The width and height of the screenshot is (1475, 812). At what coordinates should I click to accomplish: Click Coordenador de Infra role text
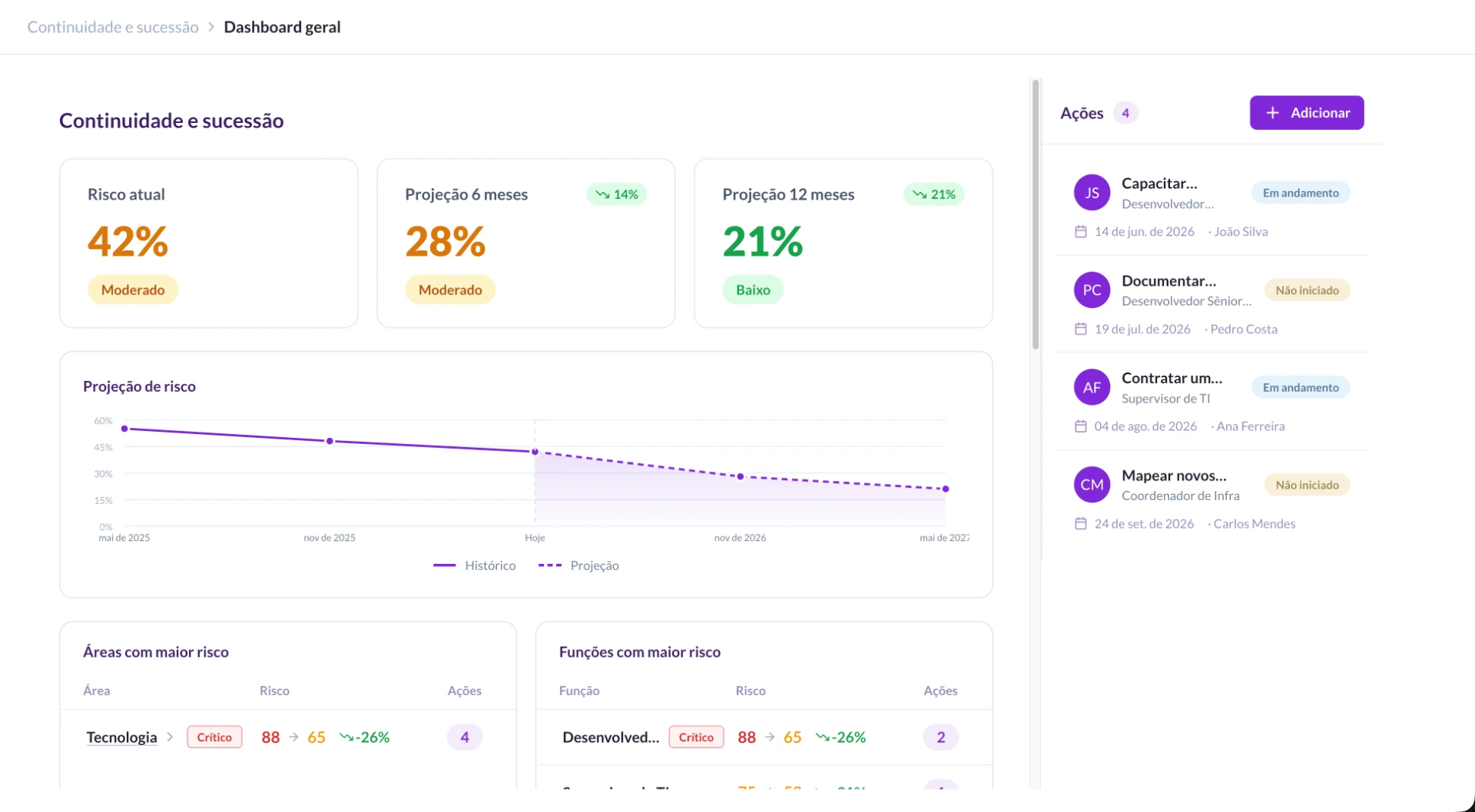[1181, 496]
